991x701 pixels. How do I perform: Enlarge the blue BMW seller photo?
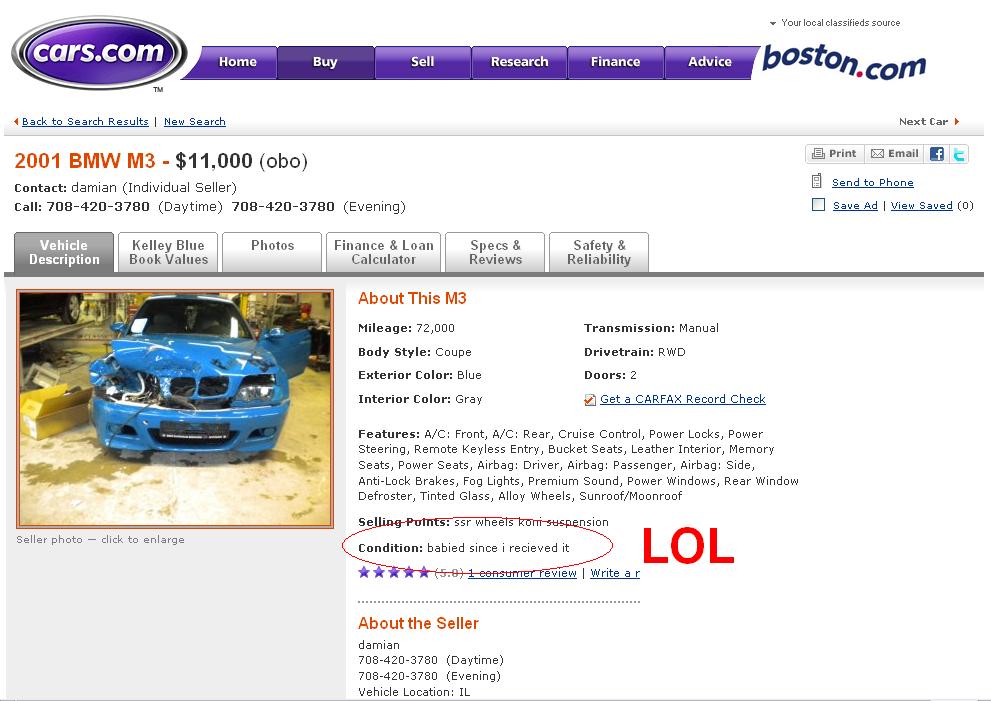pyautogui.click(x=175, y=409)
